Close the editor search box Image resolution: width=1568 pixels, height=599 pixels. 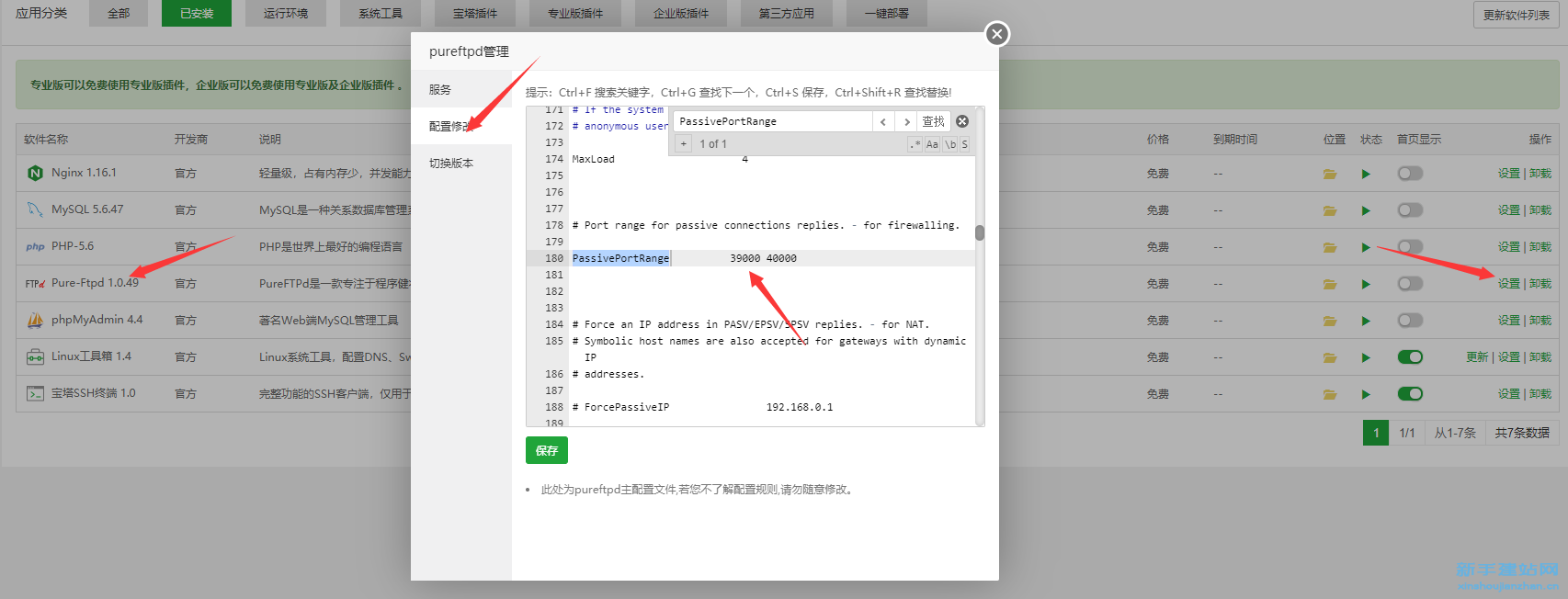[962, 121]
